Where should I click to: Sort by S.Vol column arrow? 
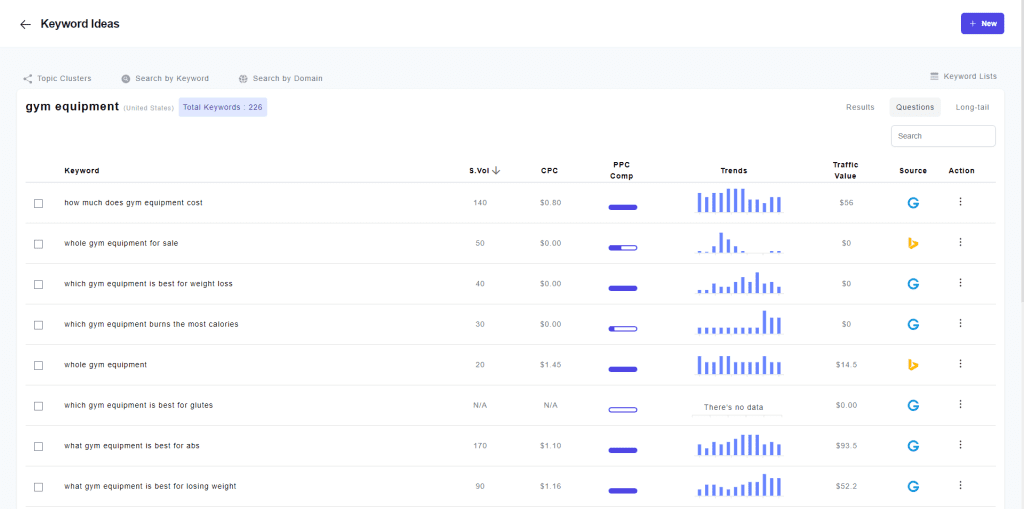[496, 170]
